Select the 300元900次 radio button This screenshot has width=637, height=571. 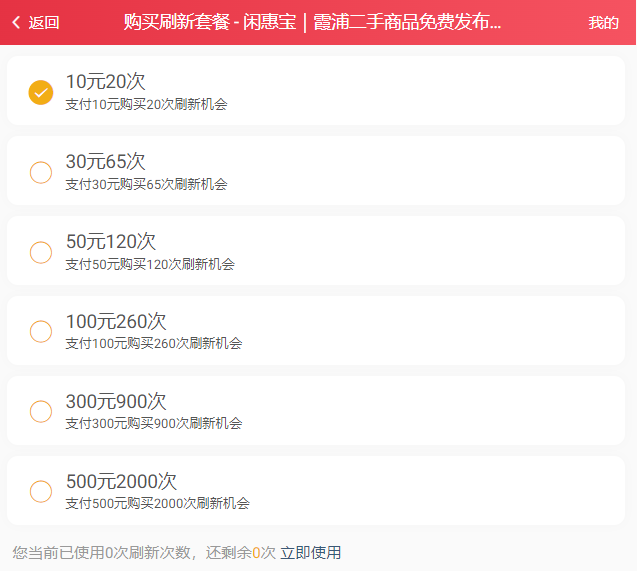(x=41, y=411)
